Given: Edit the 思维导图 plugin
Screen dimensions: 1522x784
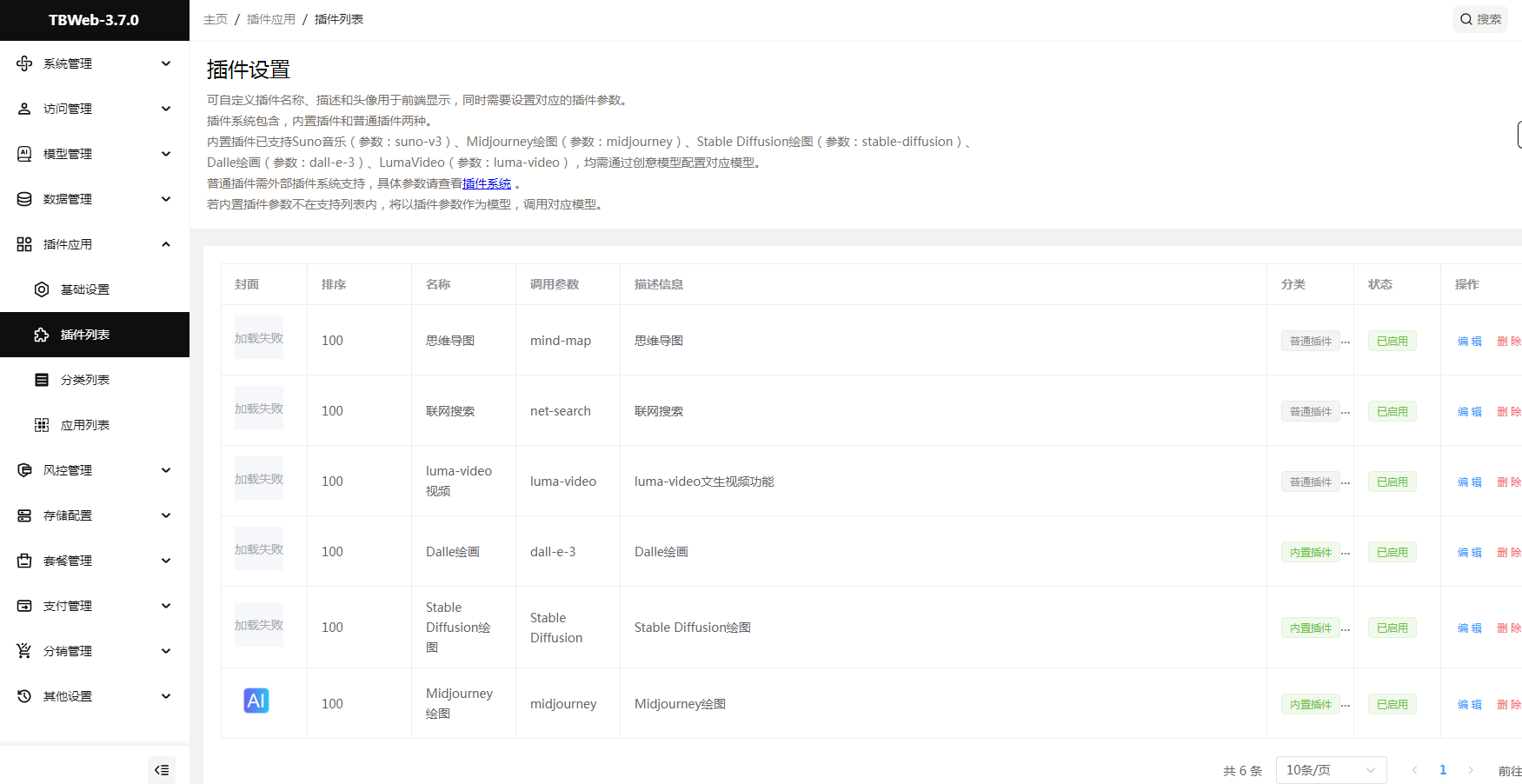Looking at the screenshot, I should coord(1470,341).
